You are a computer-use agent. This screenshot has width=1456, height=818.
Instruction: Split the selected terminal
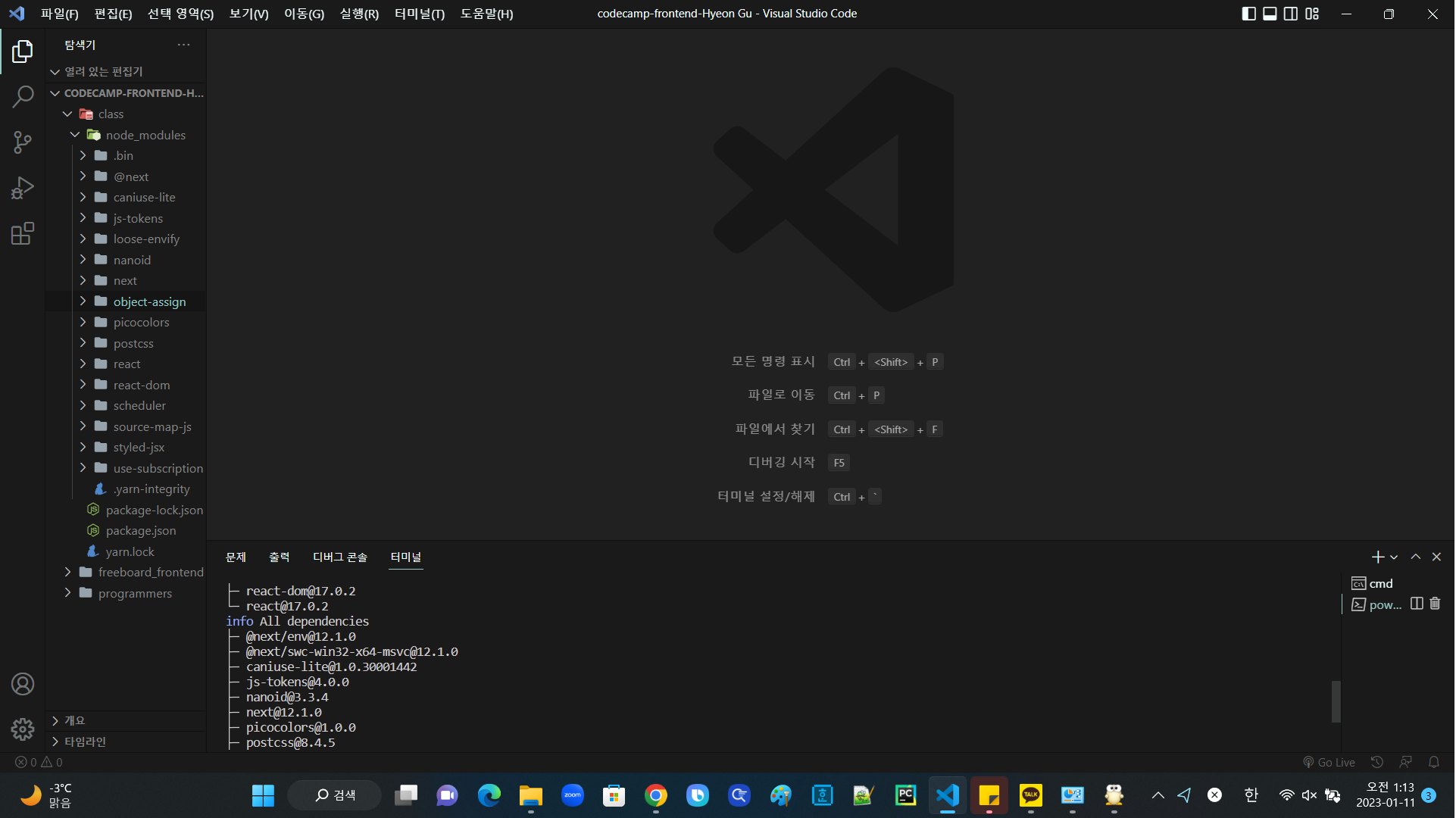[x=1417, y=604]
